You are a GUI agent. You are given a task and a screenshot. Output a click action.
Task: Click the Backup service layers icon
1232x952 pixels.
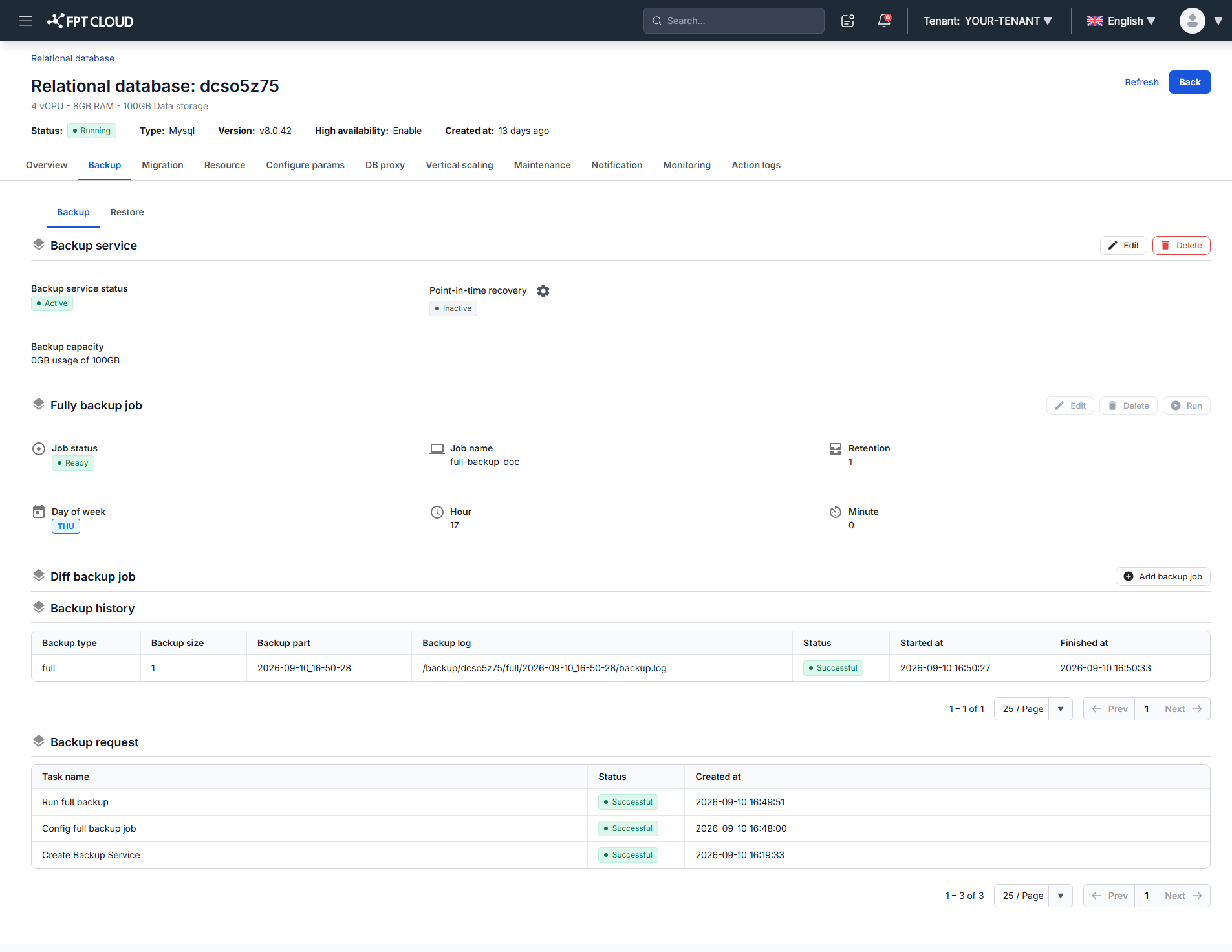click(39, 244)
